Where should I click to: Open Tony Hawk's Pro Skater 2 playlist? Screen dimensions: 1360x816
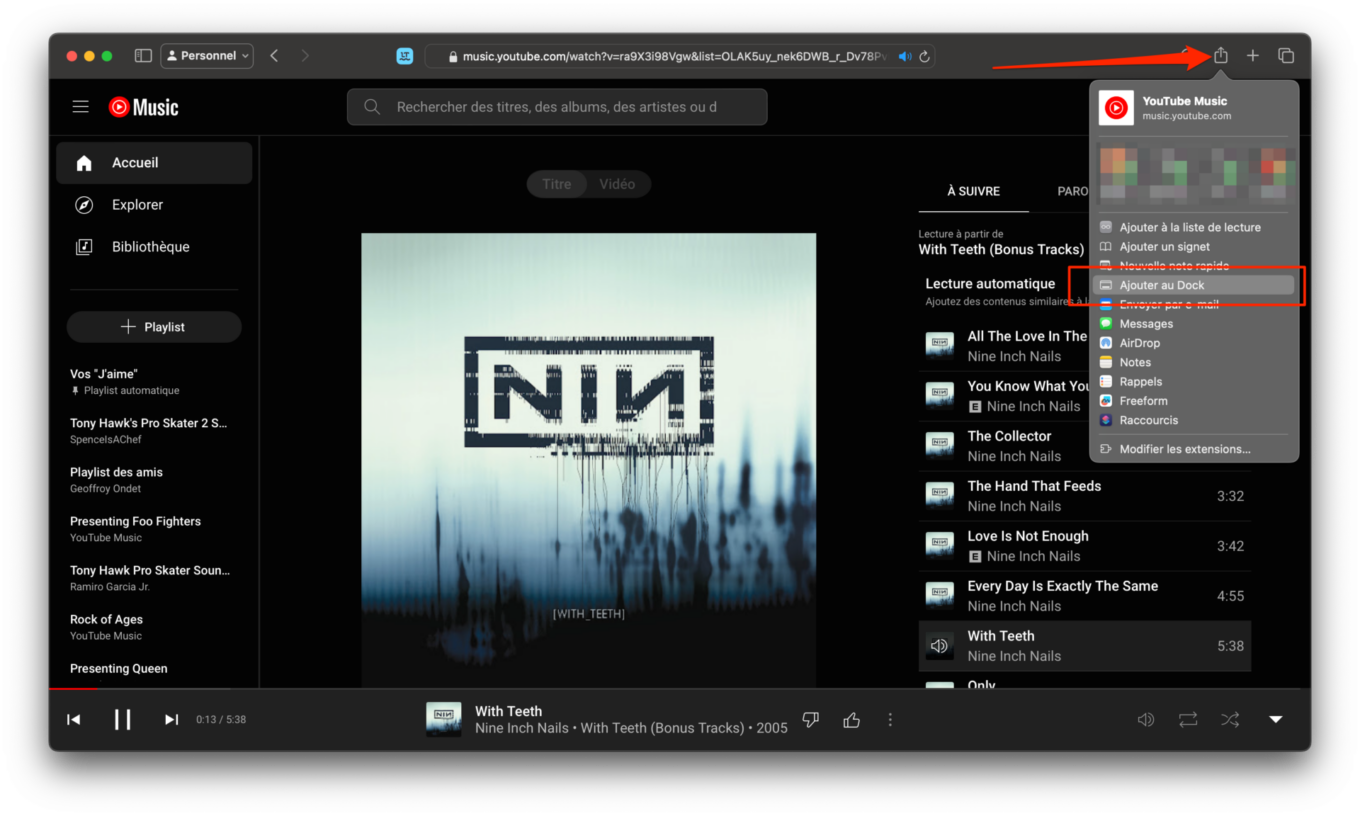coord(154,430)
